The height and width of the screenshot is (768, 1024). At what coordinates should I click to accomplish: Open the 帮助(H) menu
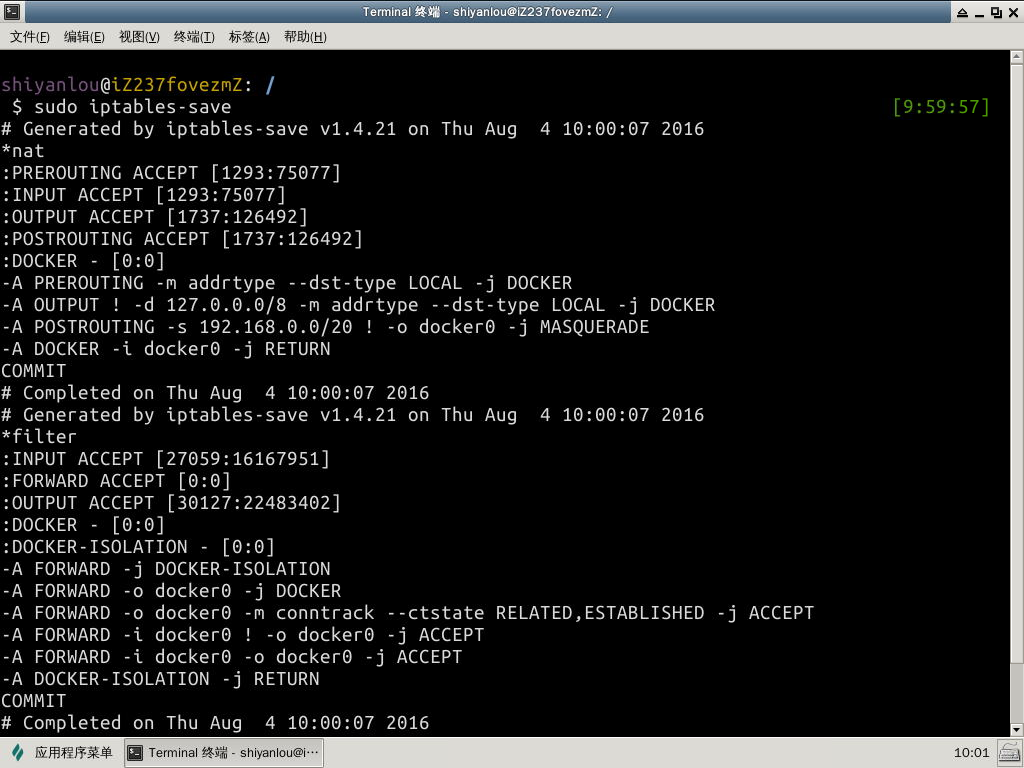[305, 37]
